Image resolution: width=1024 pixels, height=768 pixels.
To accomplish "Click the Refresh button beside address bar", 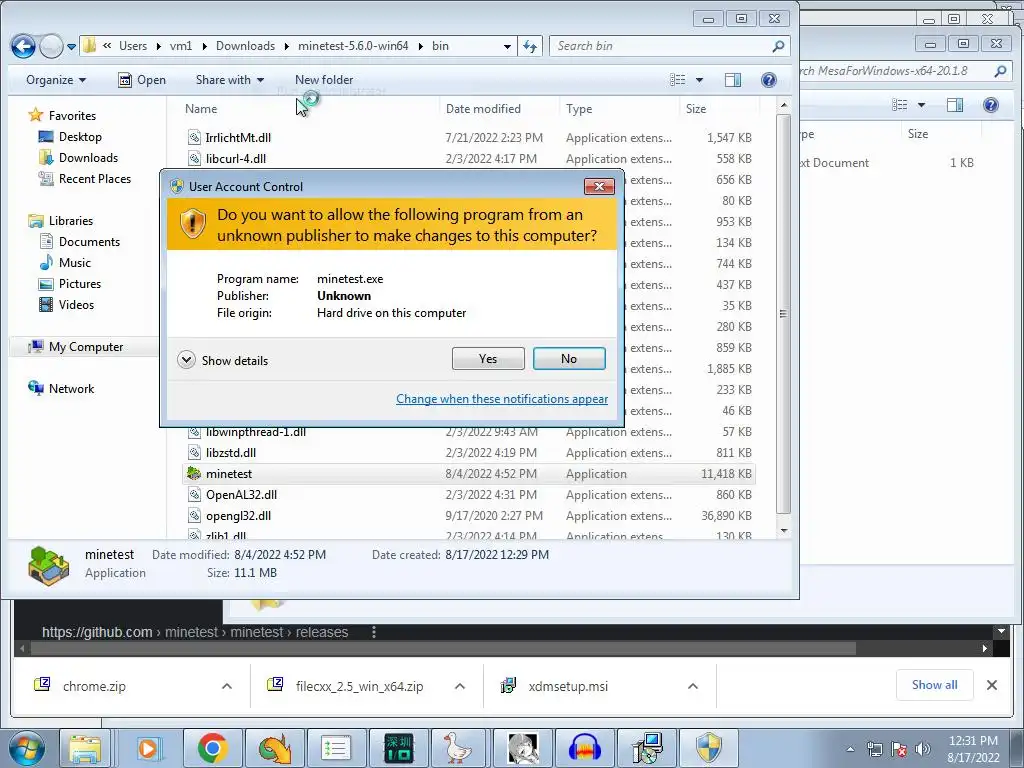I will [530, 46].
